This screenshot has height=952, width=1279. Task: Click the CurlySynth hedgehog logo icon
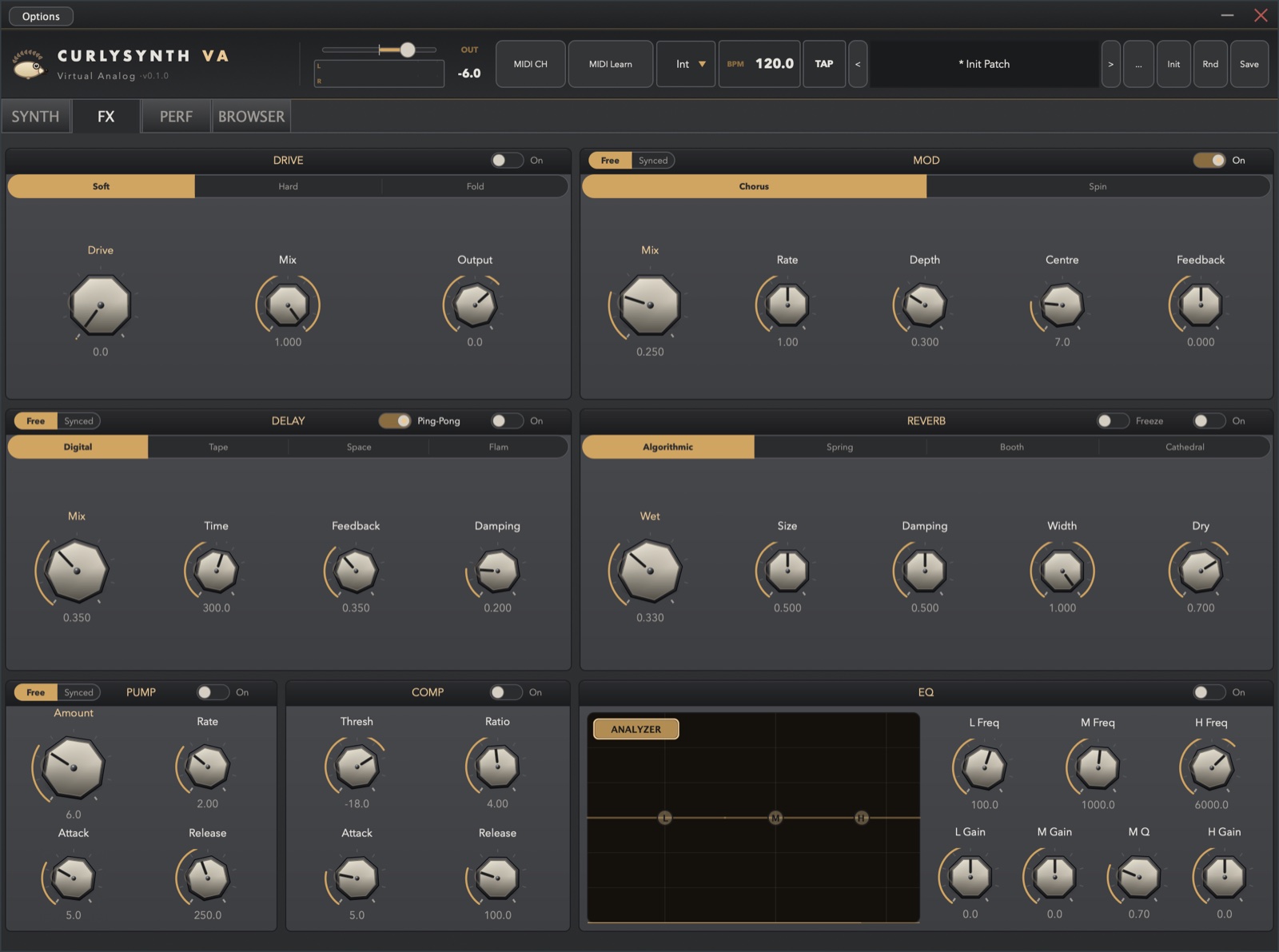tap(30, 65)
